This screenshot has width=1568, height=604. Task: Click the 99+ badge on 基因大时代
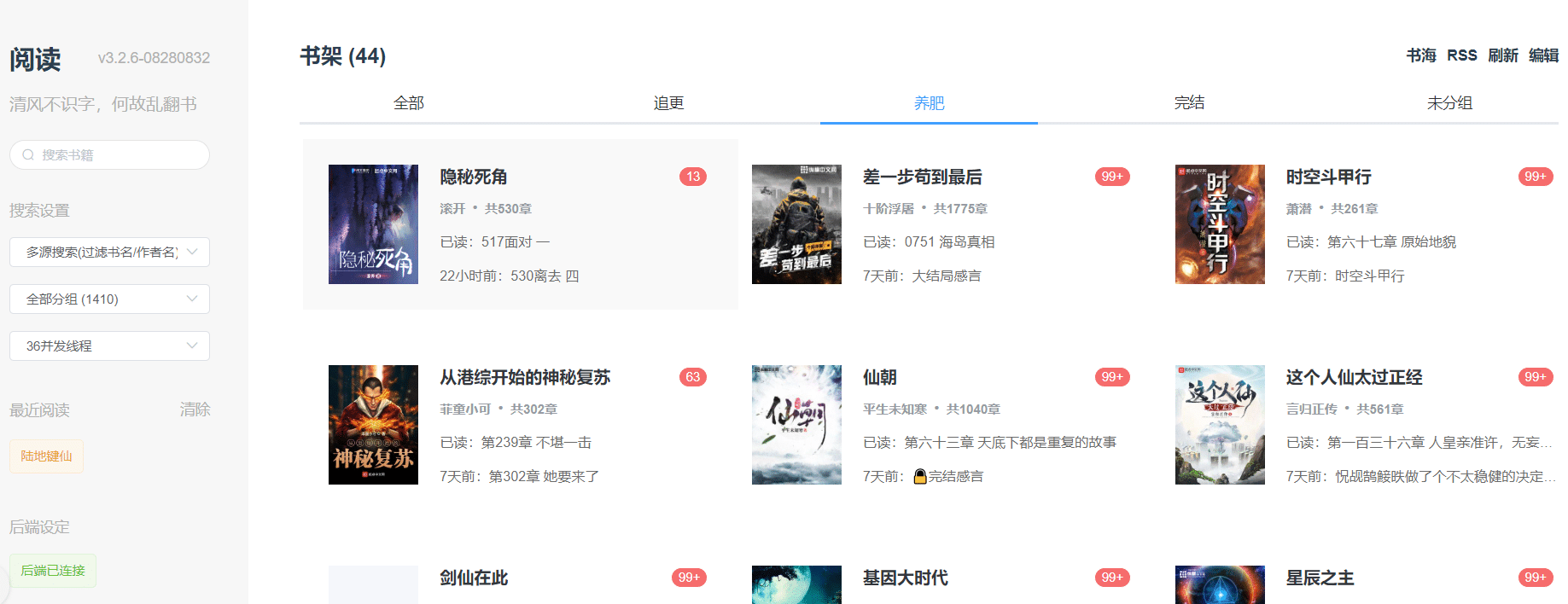pyautogui.click(x=1112, y=578)
